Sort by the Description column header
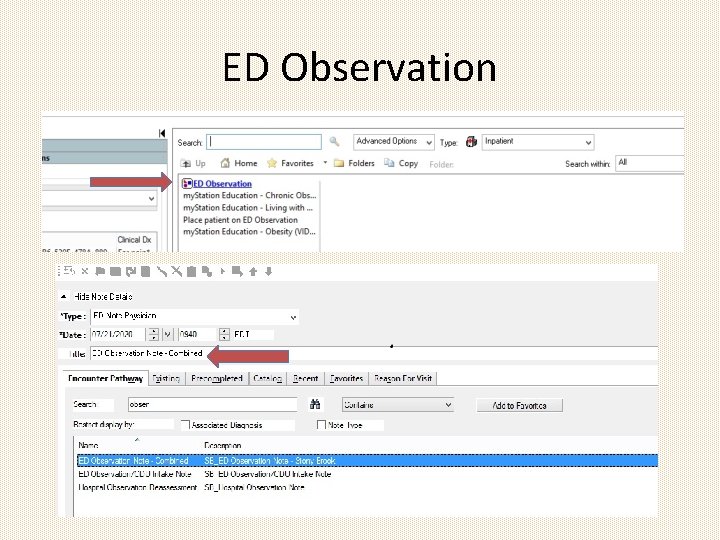The width and height of the screenshot is (720, 540). tap(223, 445)
